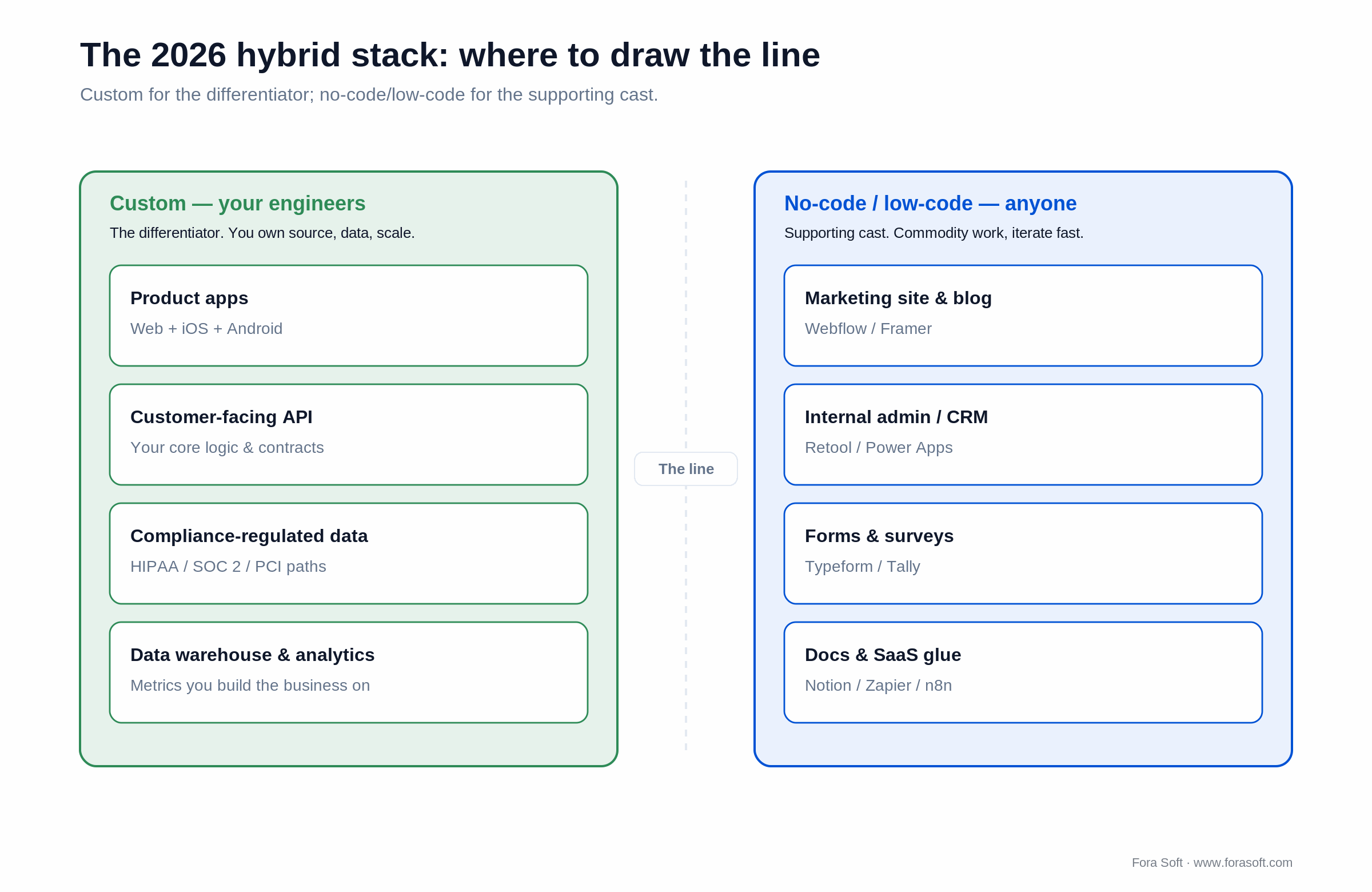Select the 'Internal admin / CRM' card title
Image resolution: width=1372 pixels, height=892 pixels.
(x=896, y=417)
